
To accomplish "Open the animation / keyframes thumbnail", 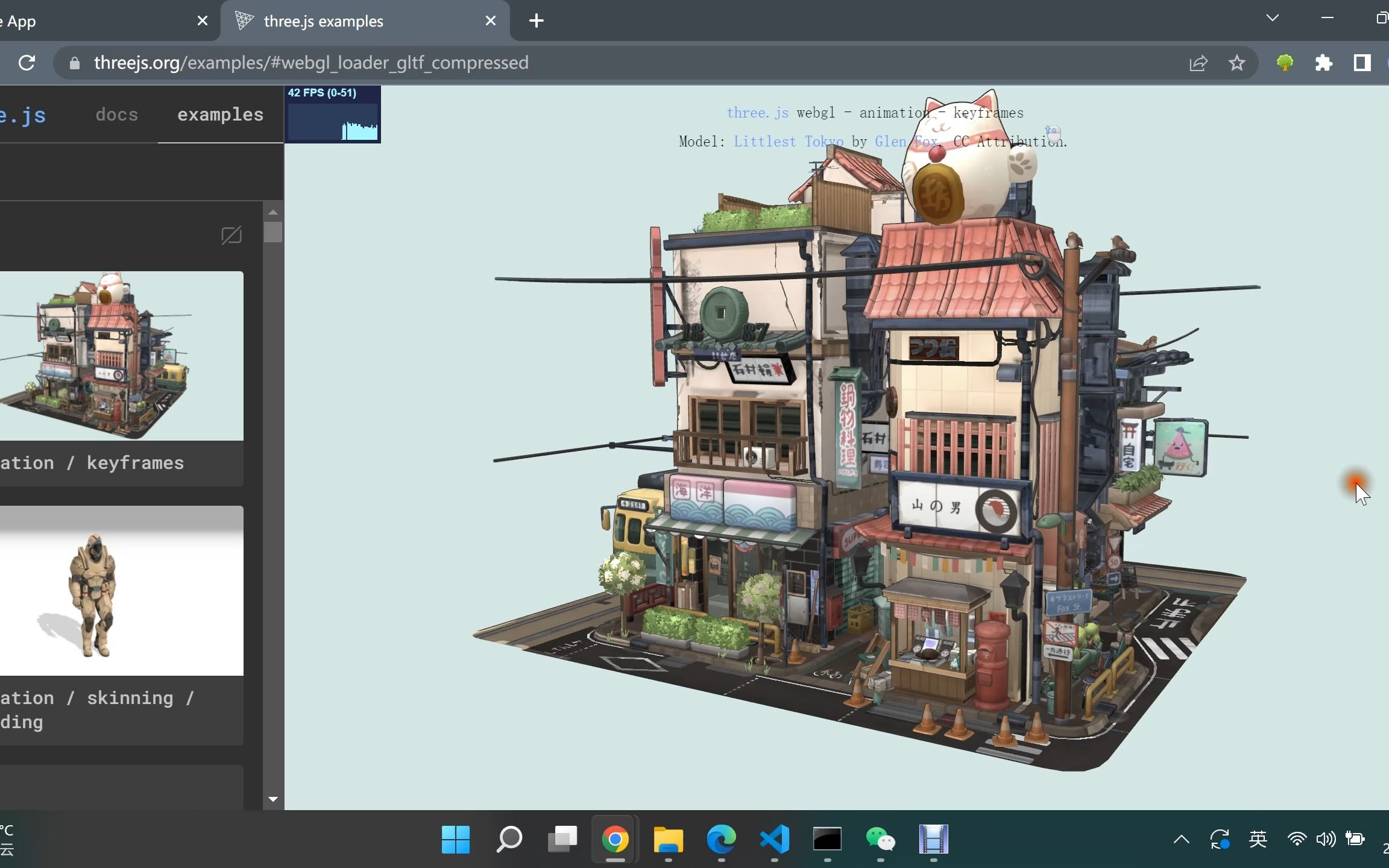I will pyautogui.click(x=122, y=356).
